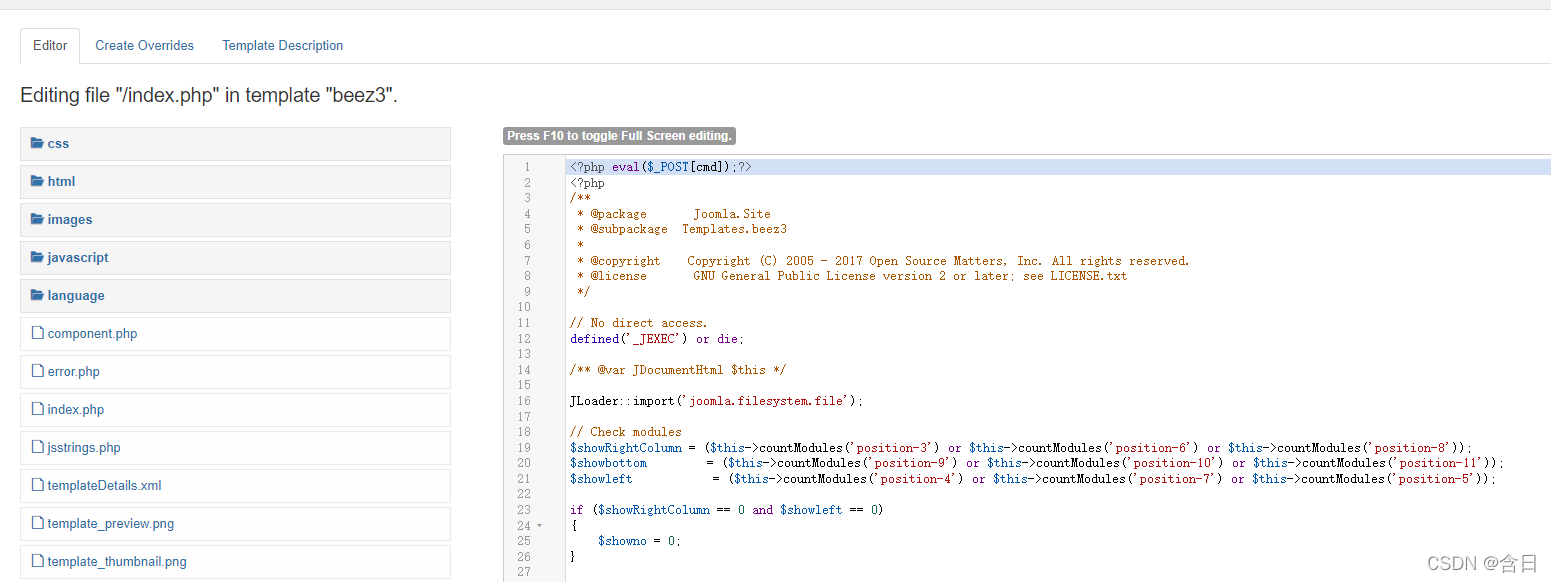1551x582 pixels.
Task: Click the templateDetails.xml file icon
Action: click(x=38, y=485)
